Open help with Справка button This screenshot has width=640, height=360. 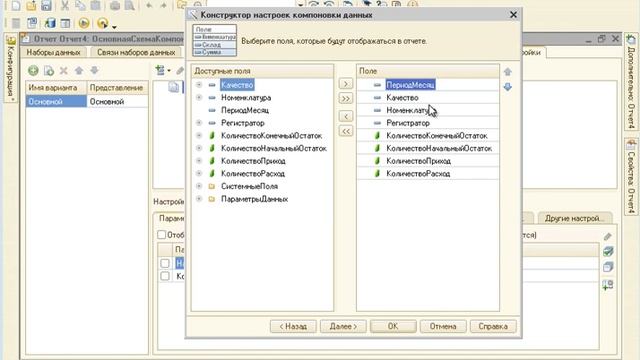point(493,327)
